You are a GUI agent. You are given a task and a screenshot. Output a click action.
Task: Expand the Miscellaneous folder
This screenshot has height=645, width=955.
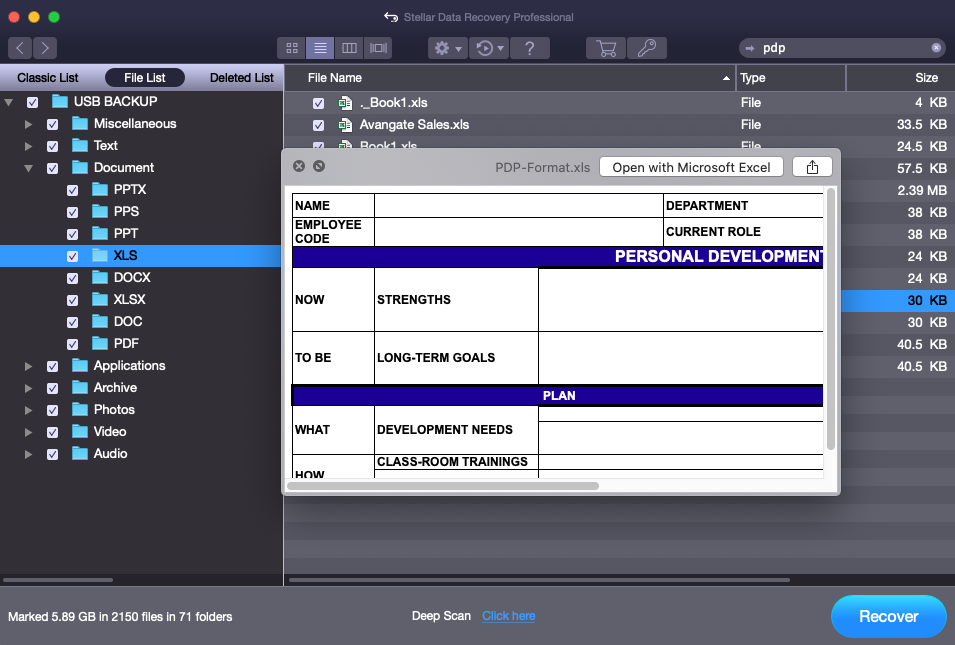pyautogui.click(x=29, y=124)
